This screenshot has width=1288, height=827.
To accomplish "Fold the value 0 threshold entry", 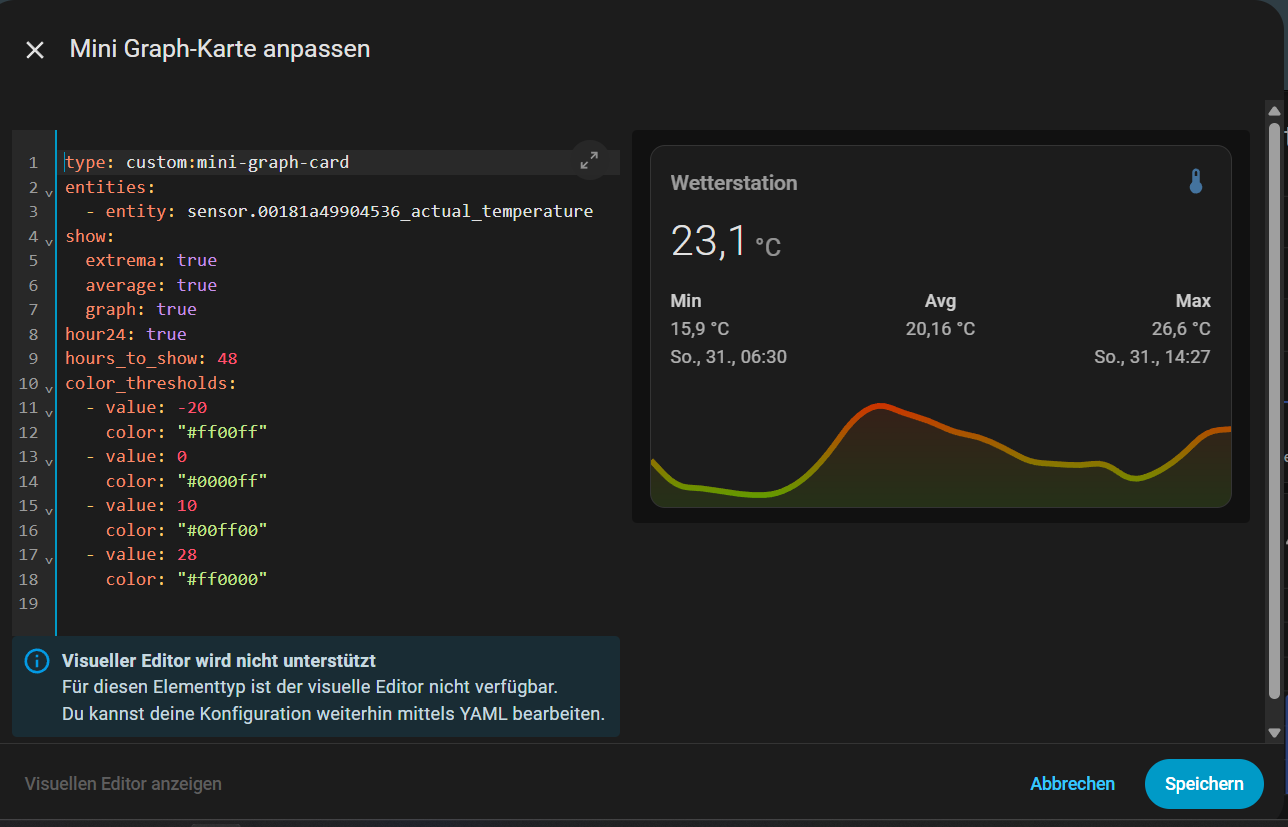I will pyautogui.click(x=50, y=460).
